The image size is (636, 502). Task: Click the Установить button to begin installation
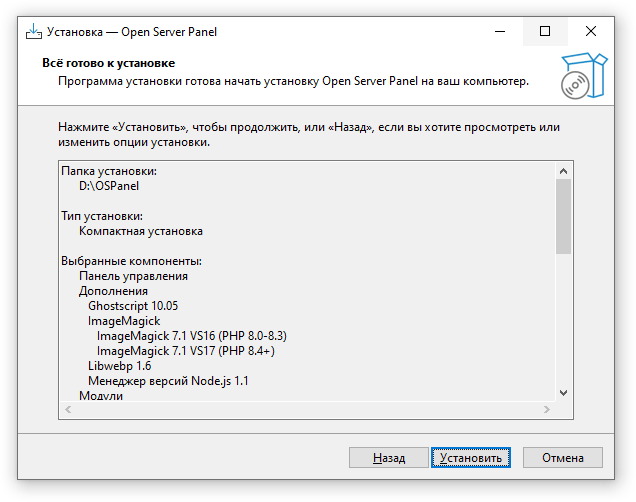click(471, 458)
